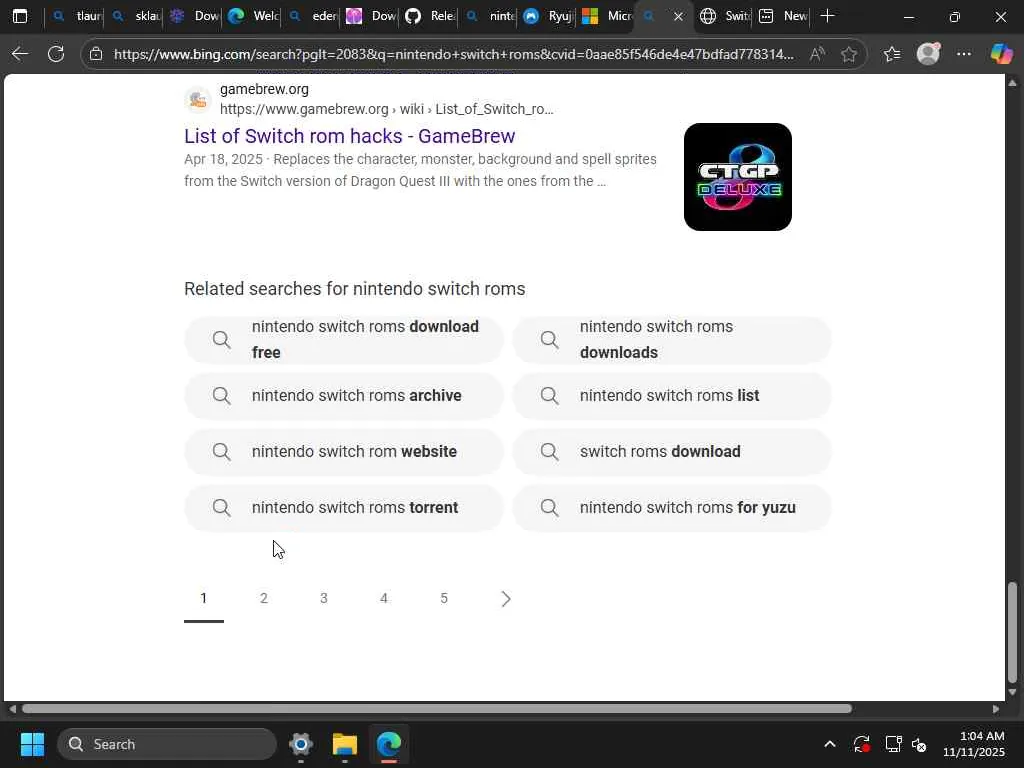Open the display network tray icon
The height and width of the screenshot is (768, 1024).
893,744
